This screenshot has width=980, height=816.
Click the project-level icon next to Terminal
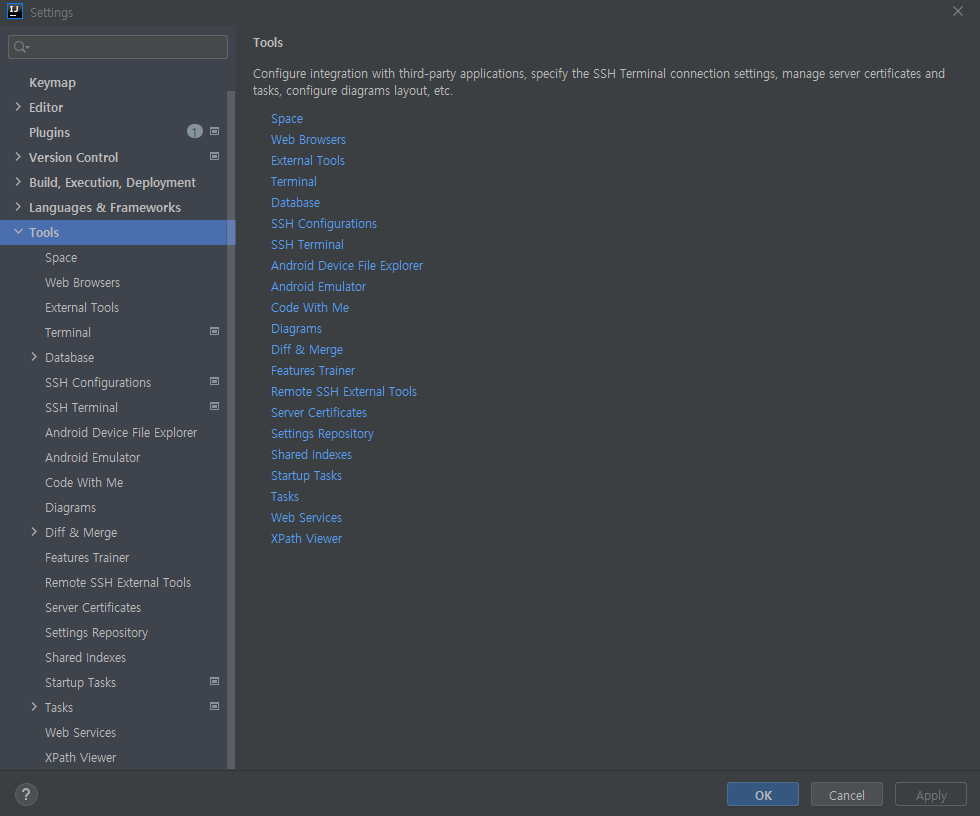click(x=214, y=331)
